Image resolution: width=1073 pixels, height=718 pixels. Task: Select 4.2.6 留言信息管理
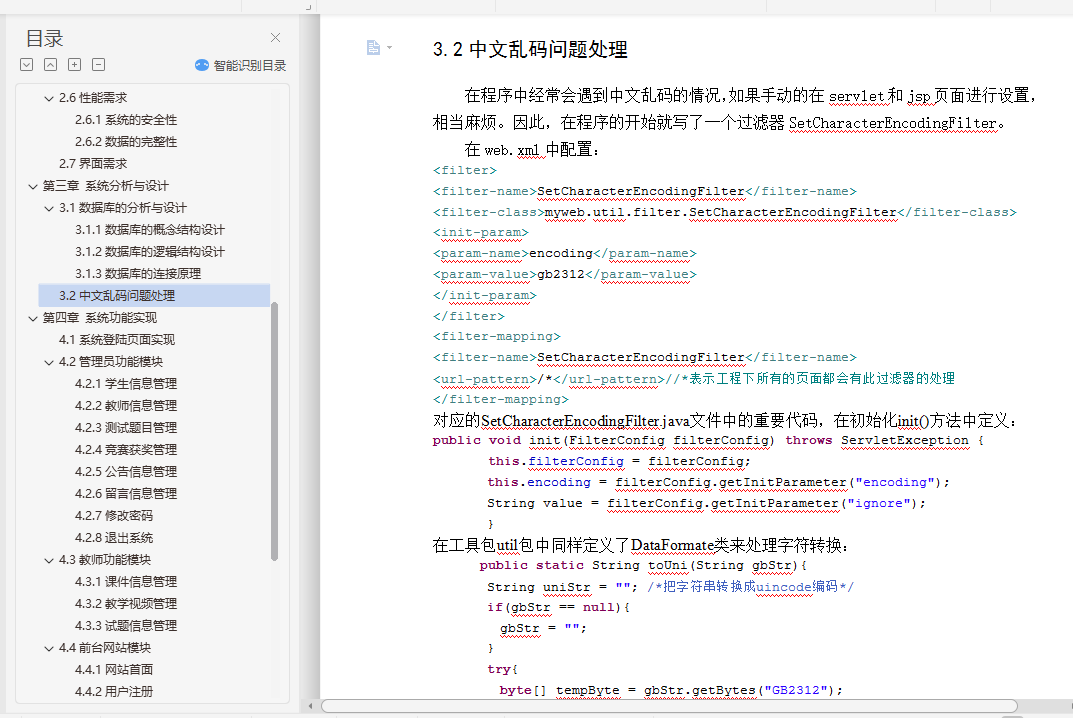click(x=126, y=493)
